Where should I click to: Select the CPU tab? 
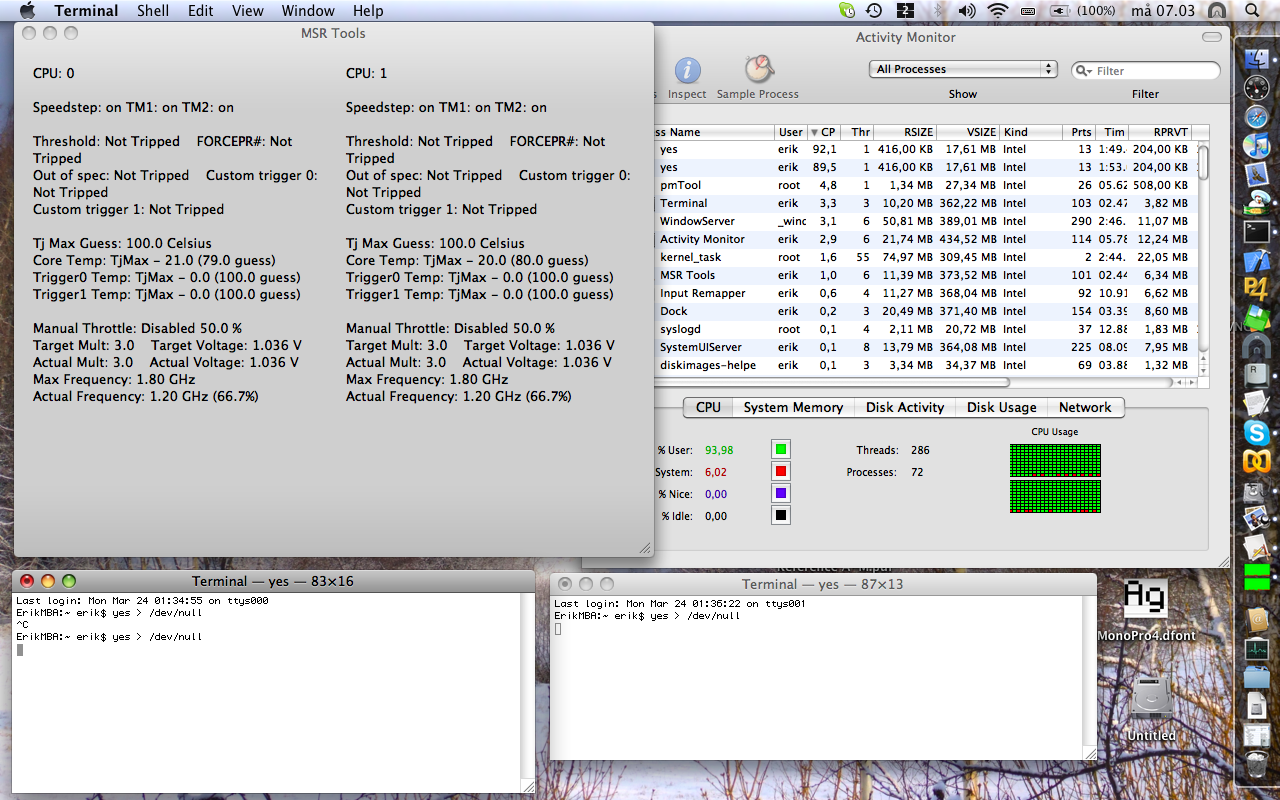pyautogui.click(x=708, y=407)
